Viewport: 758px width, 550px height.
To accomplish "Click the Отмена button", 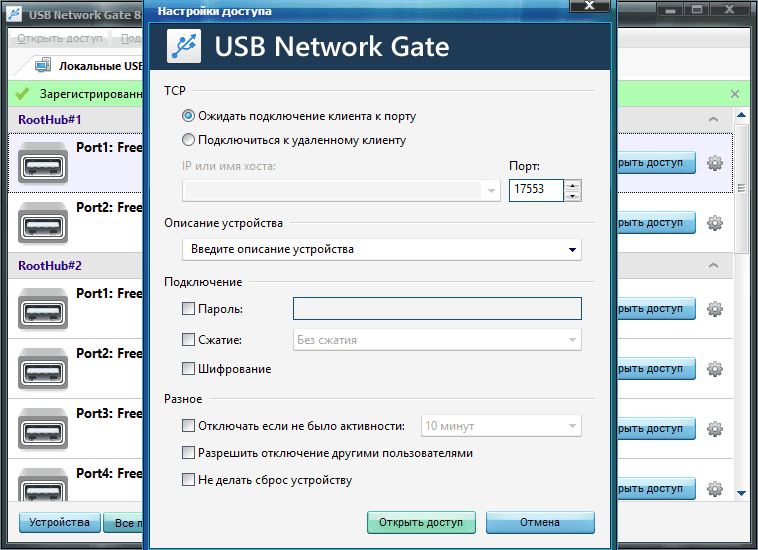I will [x=540, y=522].
